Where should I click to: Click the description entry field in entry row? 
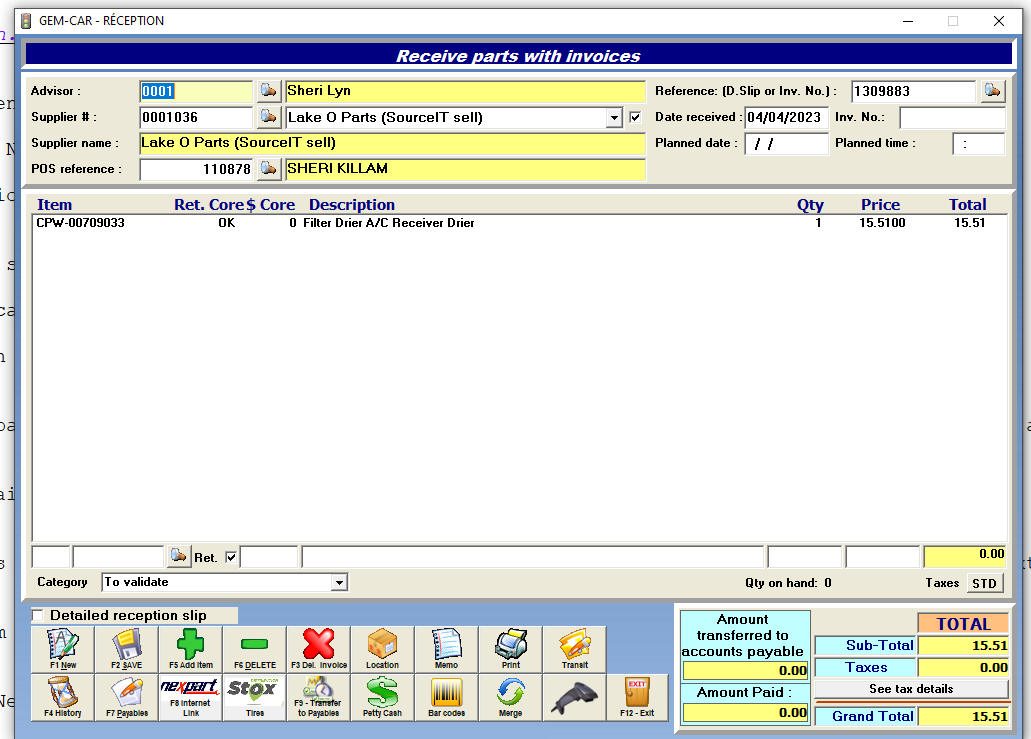pyautogui.click(x=533, y=557)
